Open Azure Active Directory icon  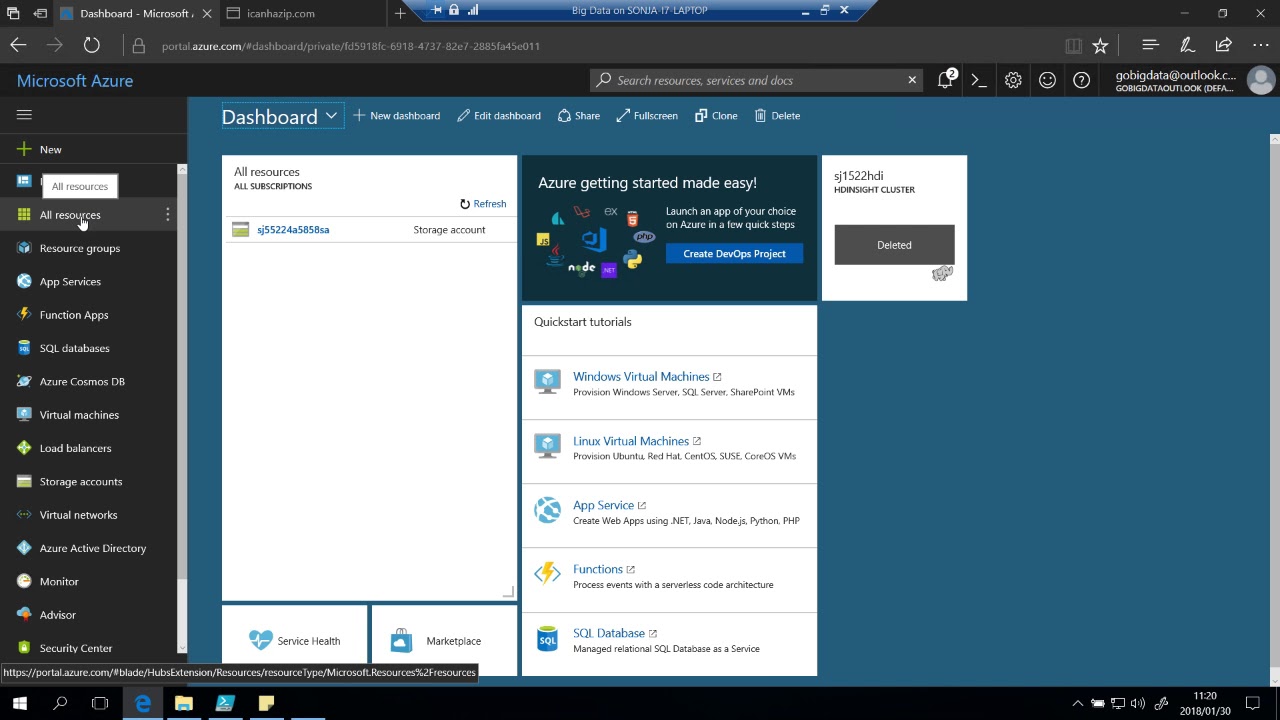(24, 548)
